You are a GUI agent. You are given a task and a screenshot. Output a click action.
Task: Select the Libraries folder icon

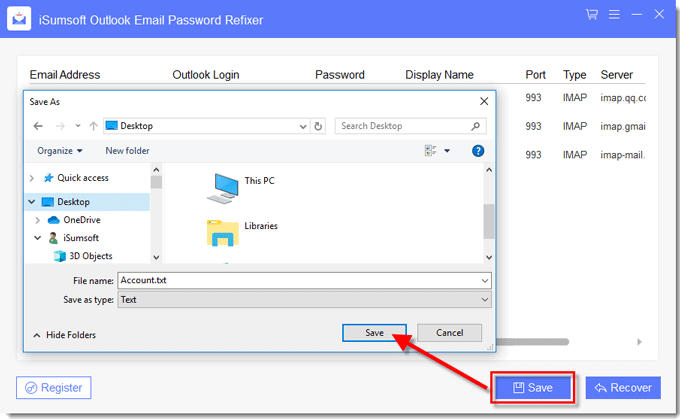pos(222,233)
